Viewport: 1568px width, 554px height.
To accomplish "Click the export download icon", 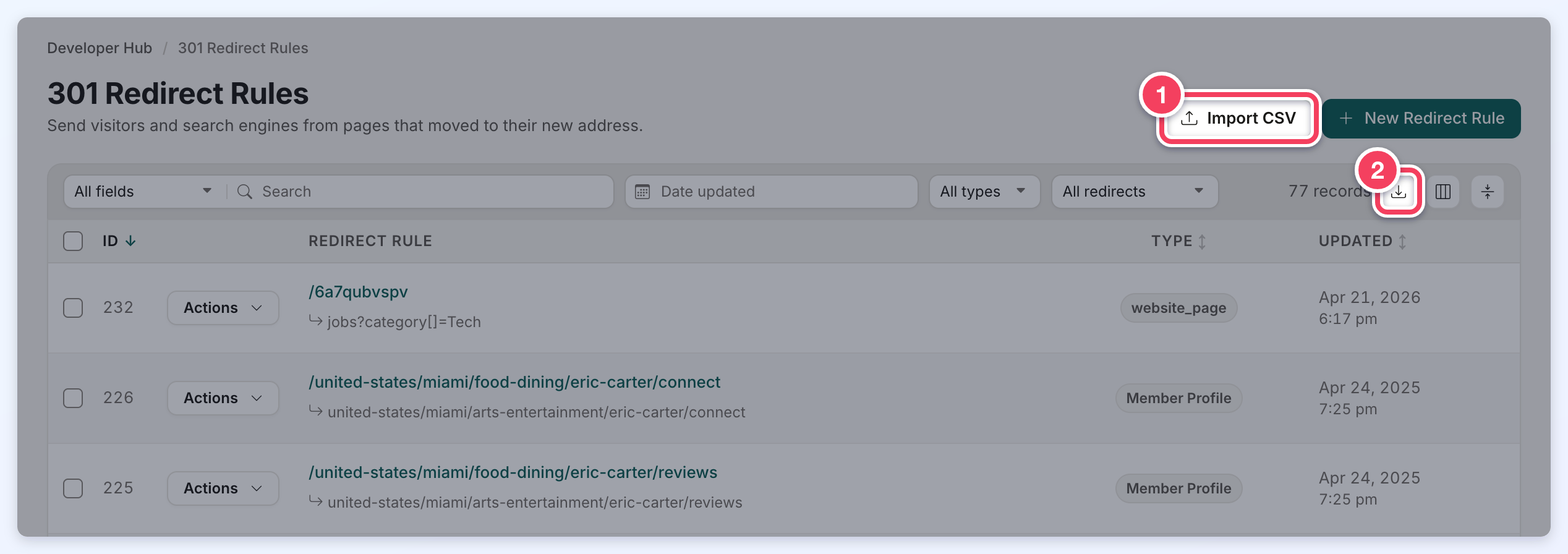I will pyautogui.click(x=1399, y=192).
